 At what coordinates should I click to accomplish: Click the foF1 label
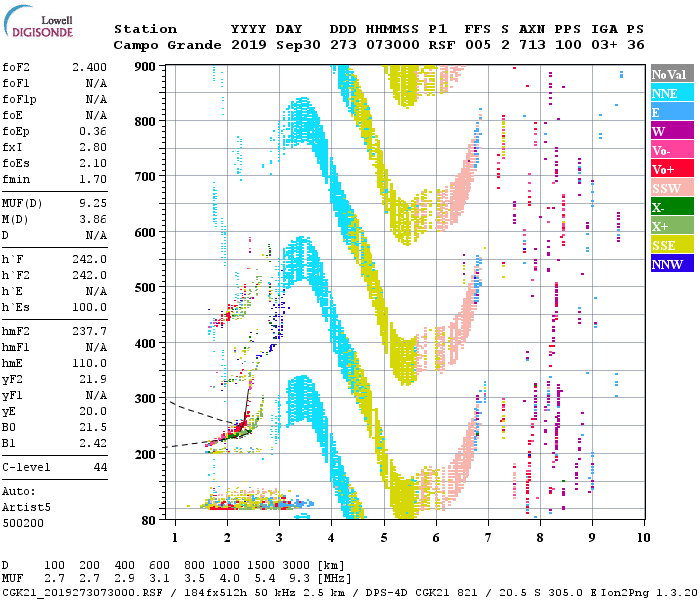[x=16, y=83]
